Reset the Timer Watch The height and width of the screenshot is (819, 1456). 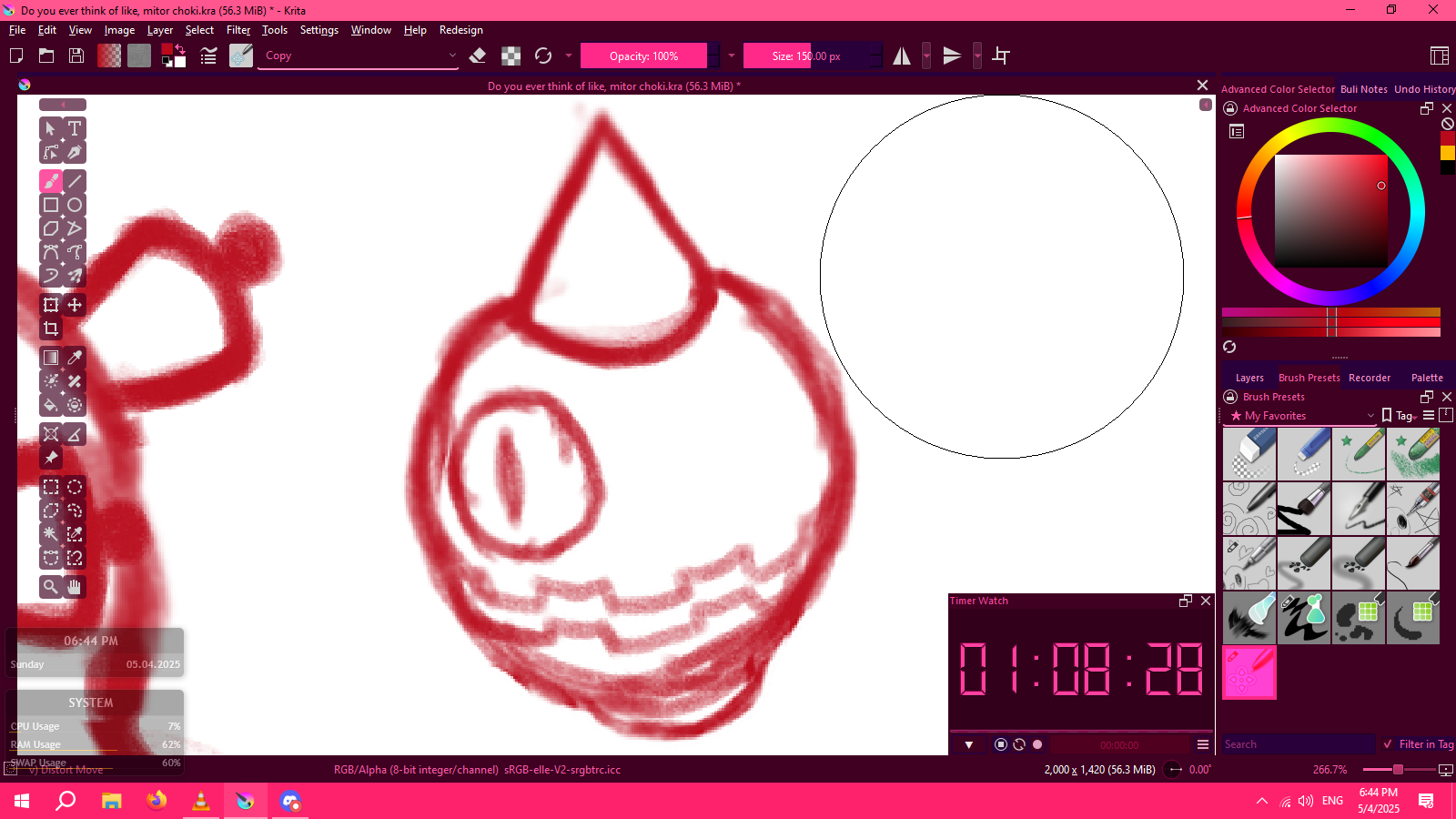click(x=1019, y=744)
